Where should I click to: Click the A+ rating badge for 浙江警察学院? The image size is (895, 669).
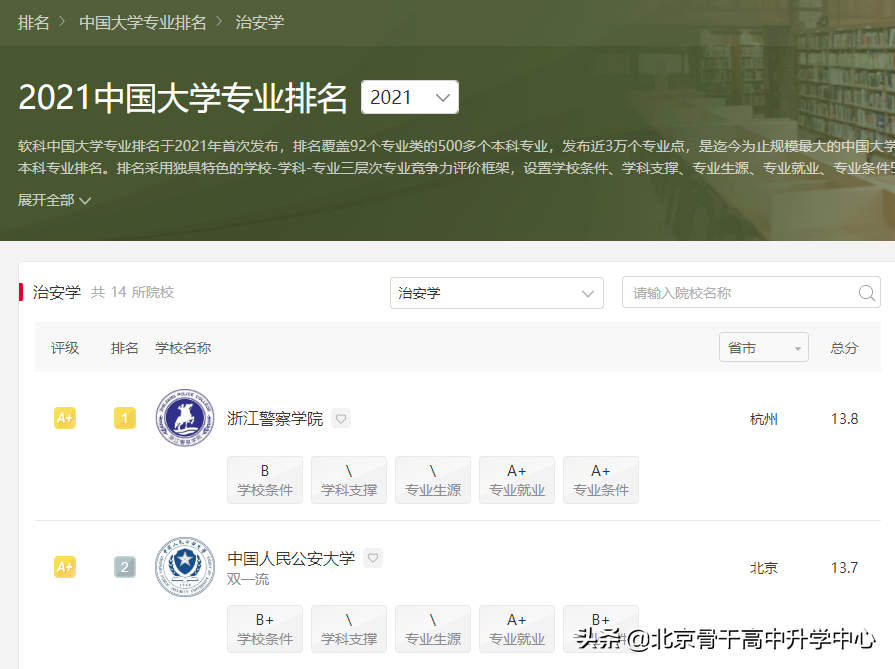65,418
